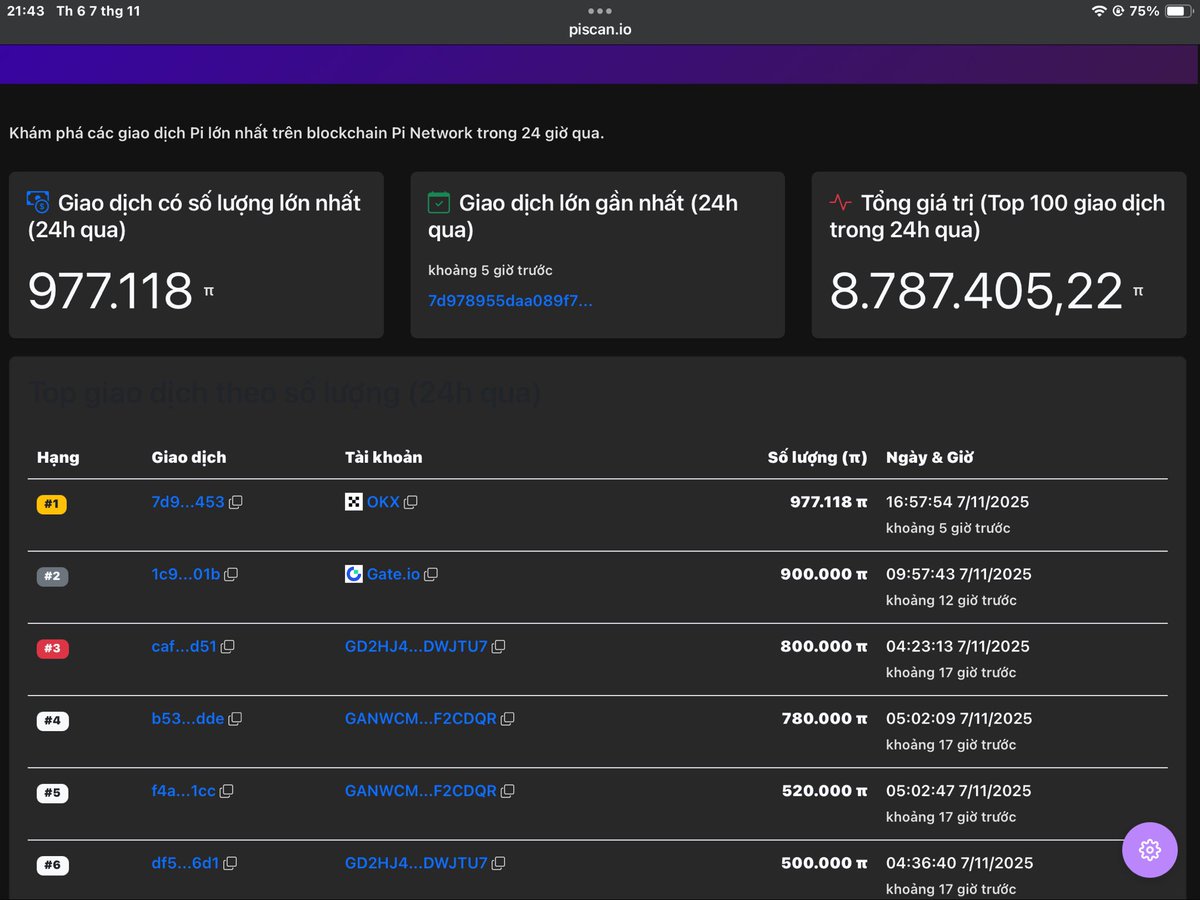The height and width of the screenshot is (900, 1200).
Task: Click the Giao dịch column header
Action: (x=189, y=457)
